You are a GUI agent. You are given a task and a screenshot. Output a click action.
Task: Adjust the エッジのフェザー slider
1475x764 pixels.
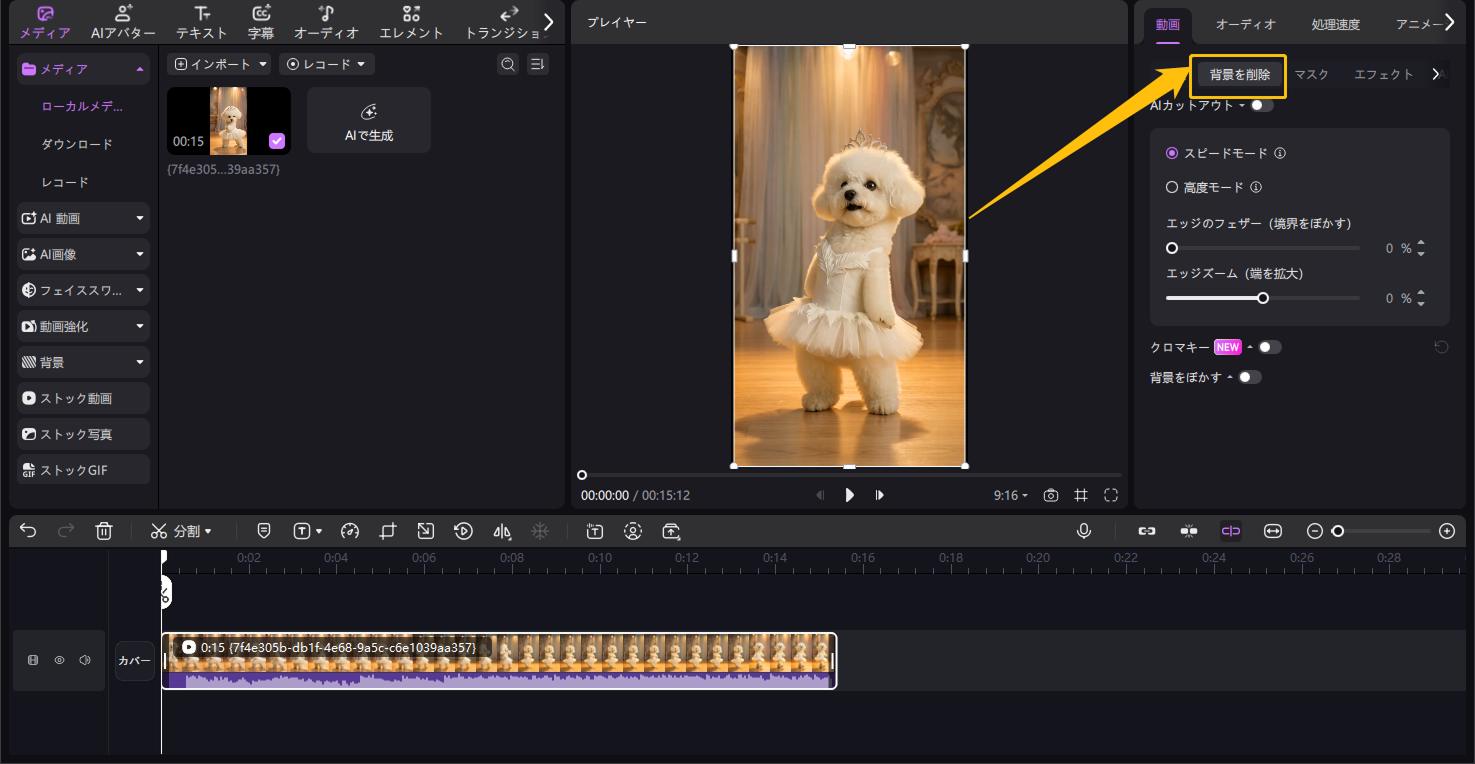pos(1173,247)
